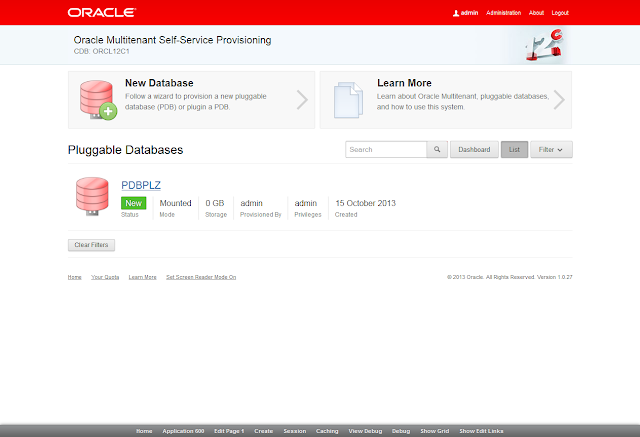
Task: Focus the Search input field
Action: click(x=386, y=150)
